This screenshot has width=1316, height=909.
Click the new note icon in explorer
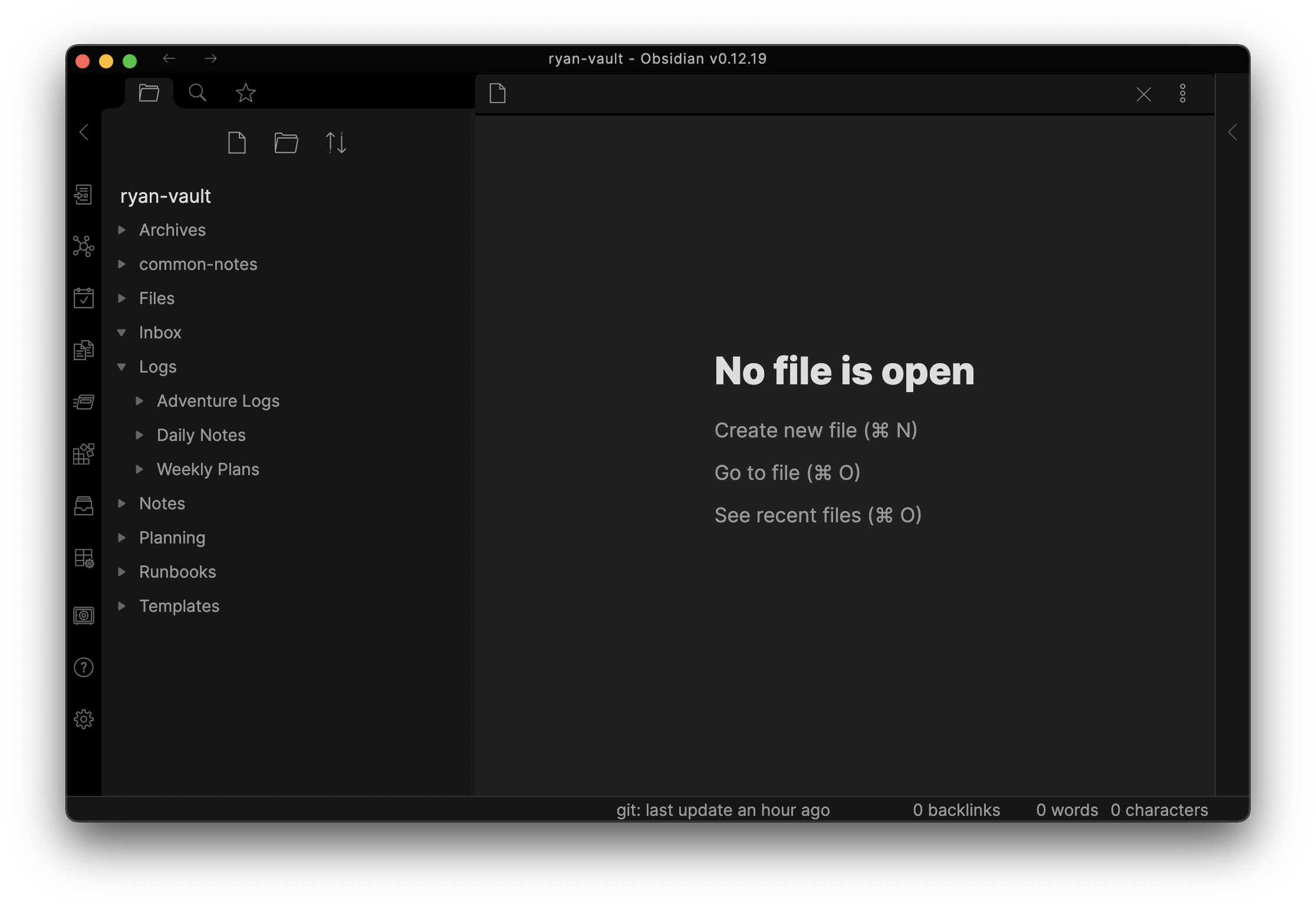pos(237,143)
